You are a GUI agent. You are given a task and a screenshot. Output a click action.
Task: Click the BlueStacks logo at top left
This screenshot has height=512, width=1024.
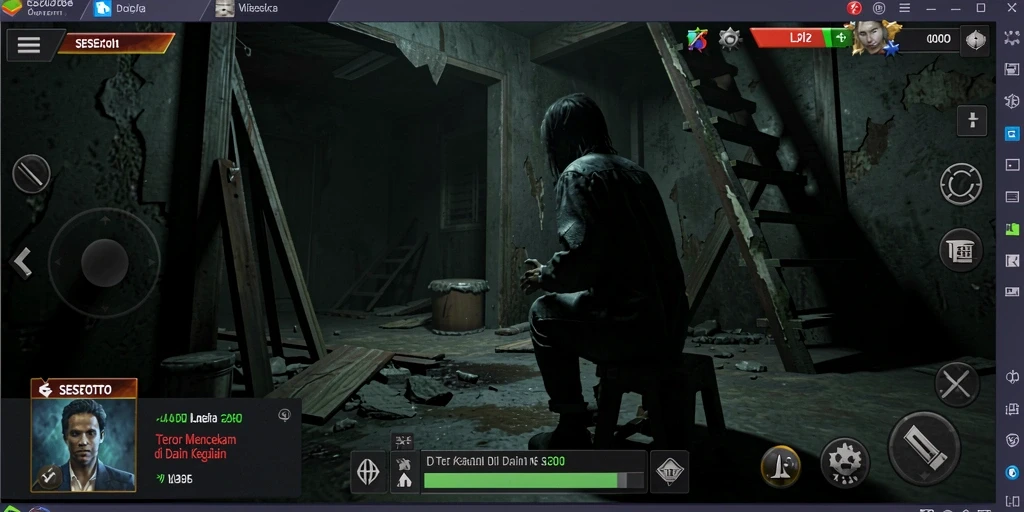click(x=12, y=8)
